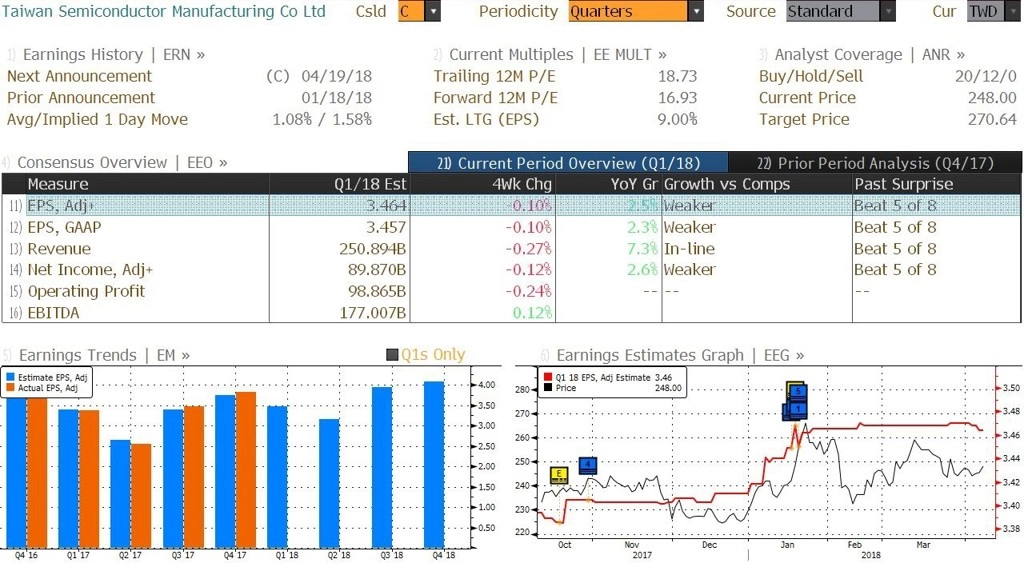Click Target Price value 270.64
The width and height of the screenshot is (1024, 563).
(x=992, y=120)
